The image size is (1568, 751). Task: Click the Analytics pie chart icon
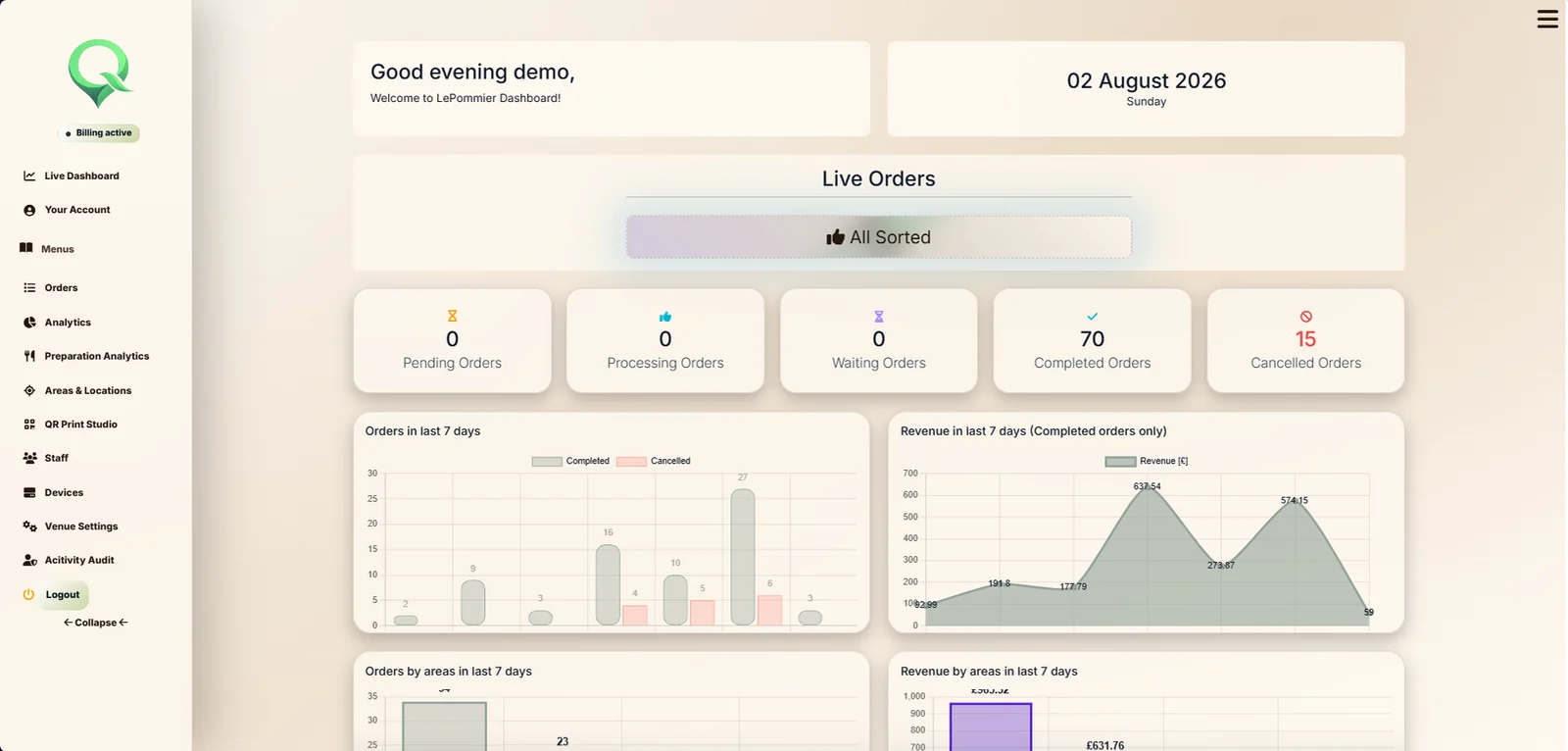click(x=29, y=322)
